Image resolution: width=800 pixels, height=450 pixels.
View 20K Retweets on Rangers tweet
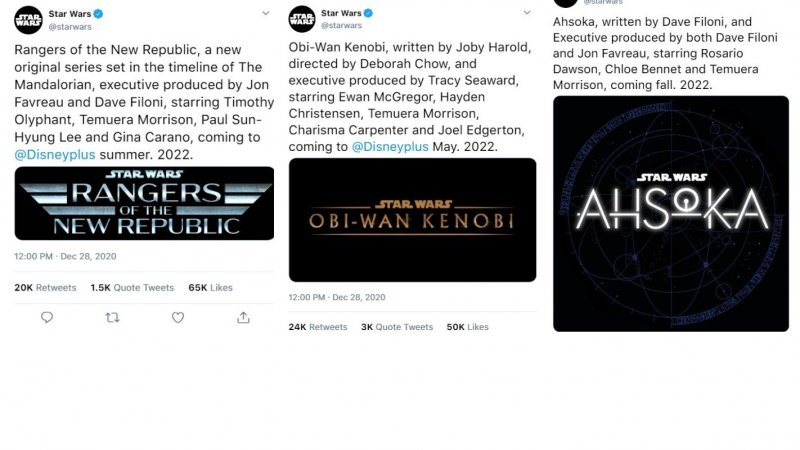pos(45,288)
